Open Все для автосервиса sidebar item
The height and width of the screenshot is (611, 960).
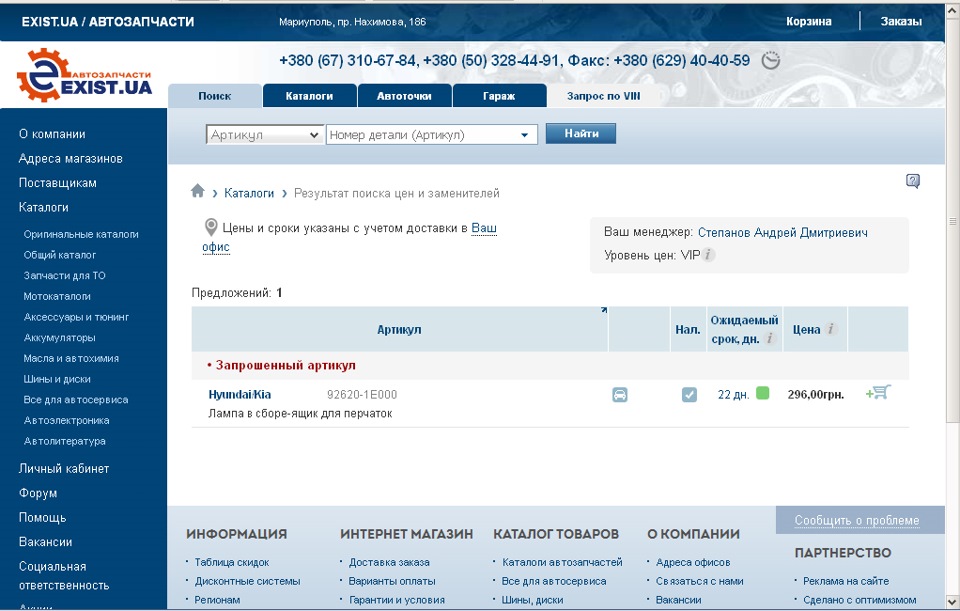tap(76, 400)
